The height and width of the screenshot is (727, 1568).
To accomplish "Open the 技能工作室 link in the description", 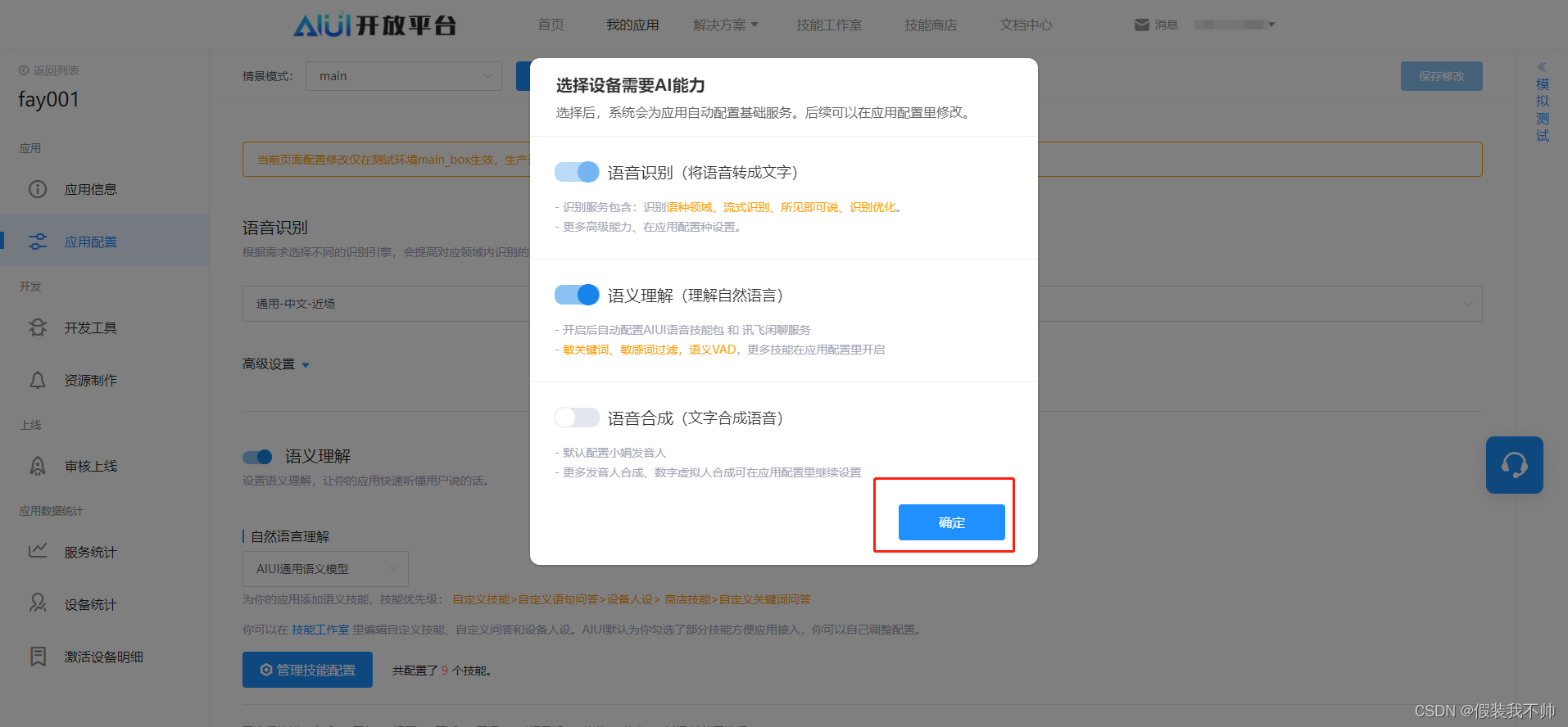I will click(320, 630).
